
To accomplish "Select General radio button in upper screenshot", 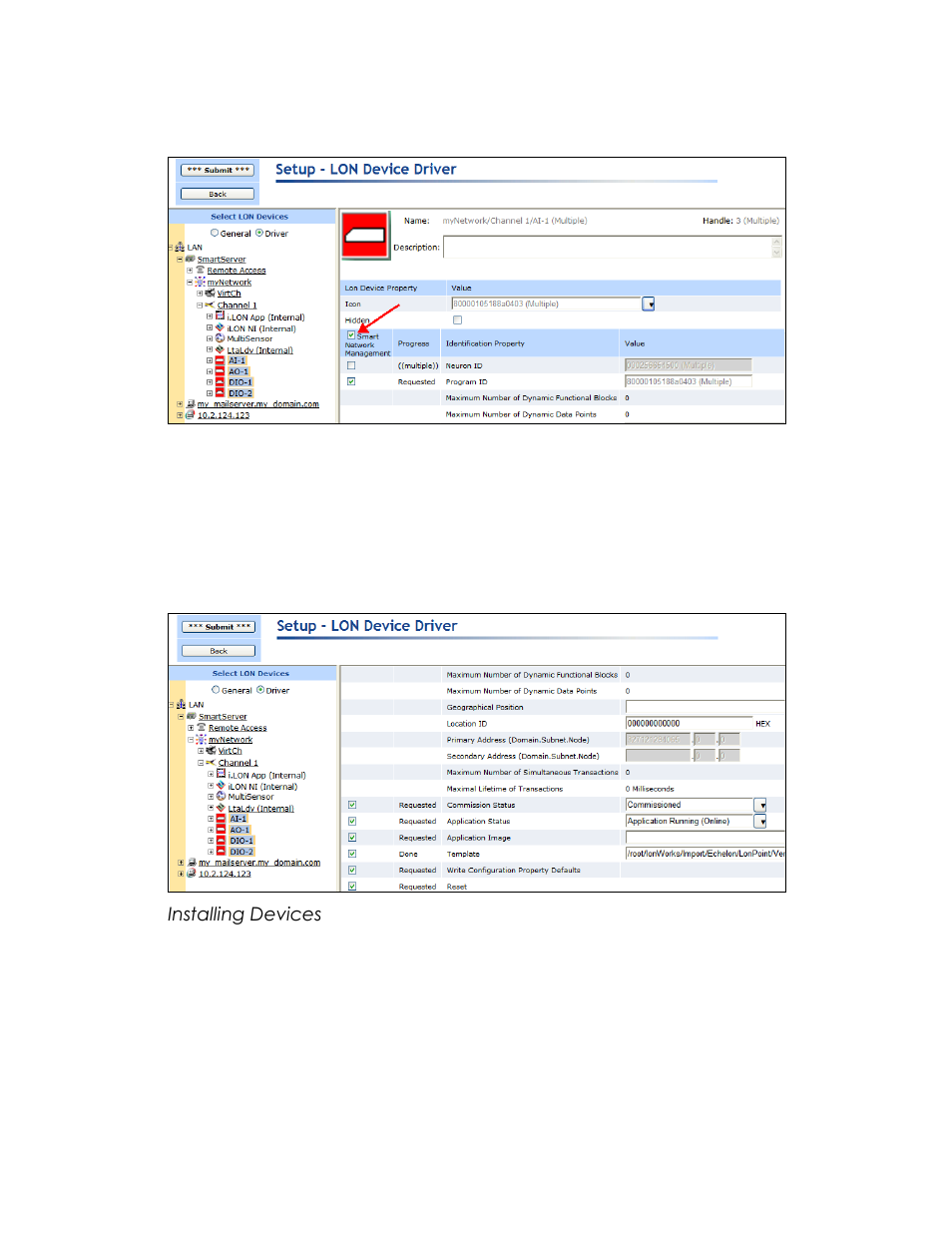I will pos(215,233).
